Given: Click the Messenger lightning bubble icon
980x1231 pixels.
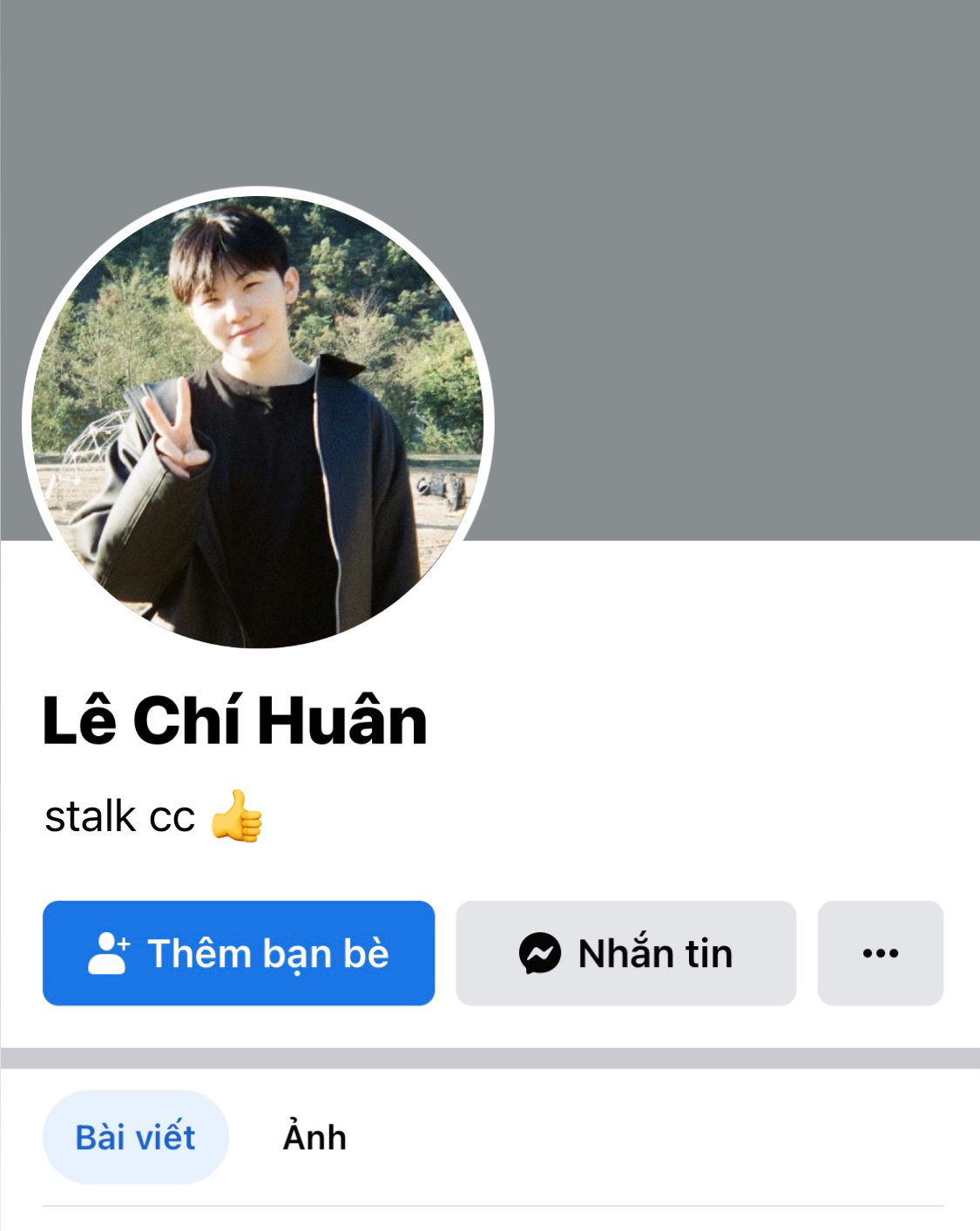Looking at the screenshot, I should 539,953.
